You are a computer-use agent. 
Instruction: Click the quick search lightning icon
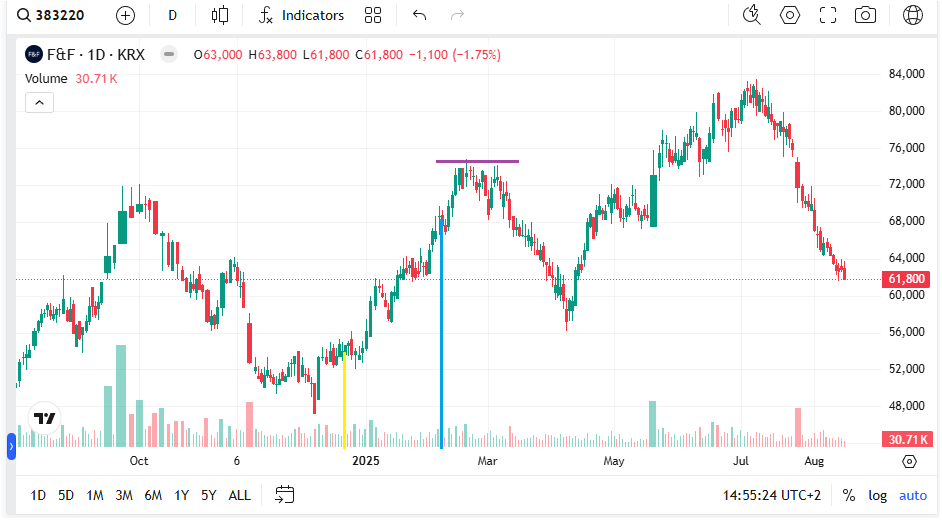pyautogui.click(x=752, y=15)
